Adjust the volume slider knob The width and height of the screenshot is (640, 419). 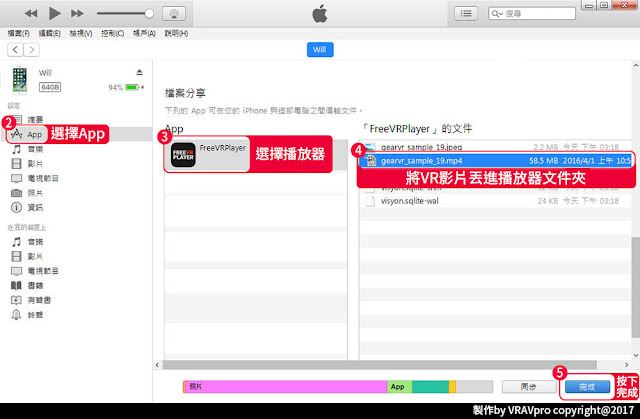coord(149,13)
